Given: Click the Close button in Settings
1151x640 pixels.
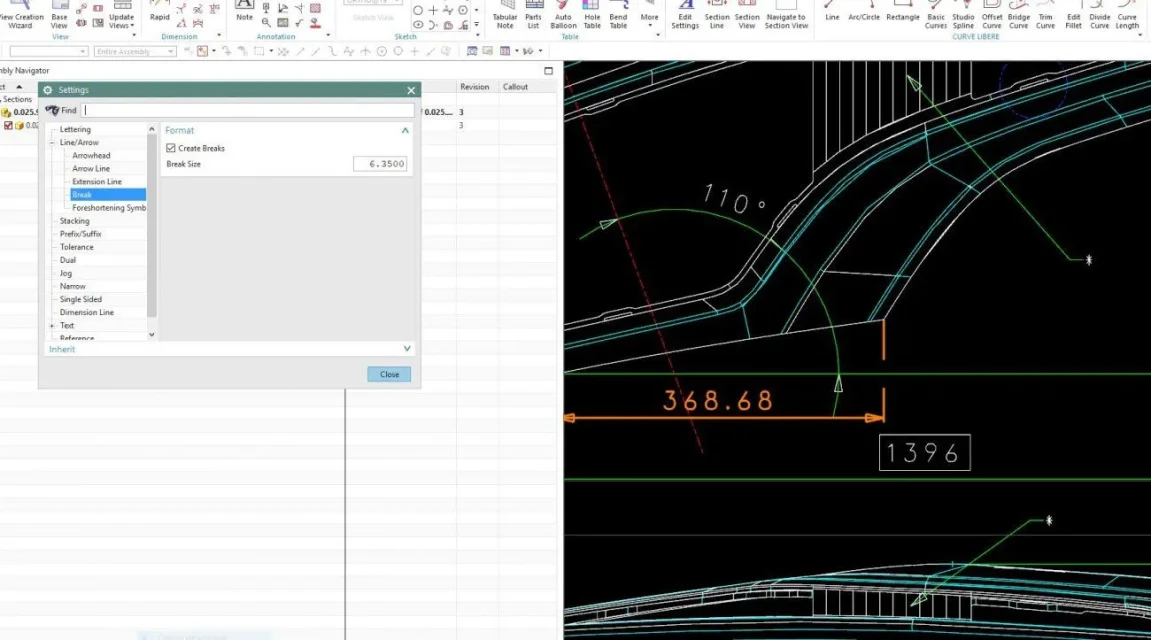Looking at the screenshot, I should tap(389, 374).
